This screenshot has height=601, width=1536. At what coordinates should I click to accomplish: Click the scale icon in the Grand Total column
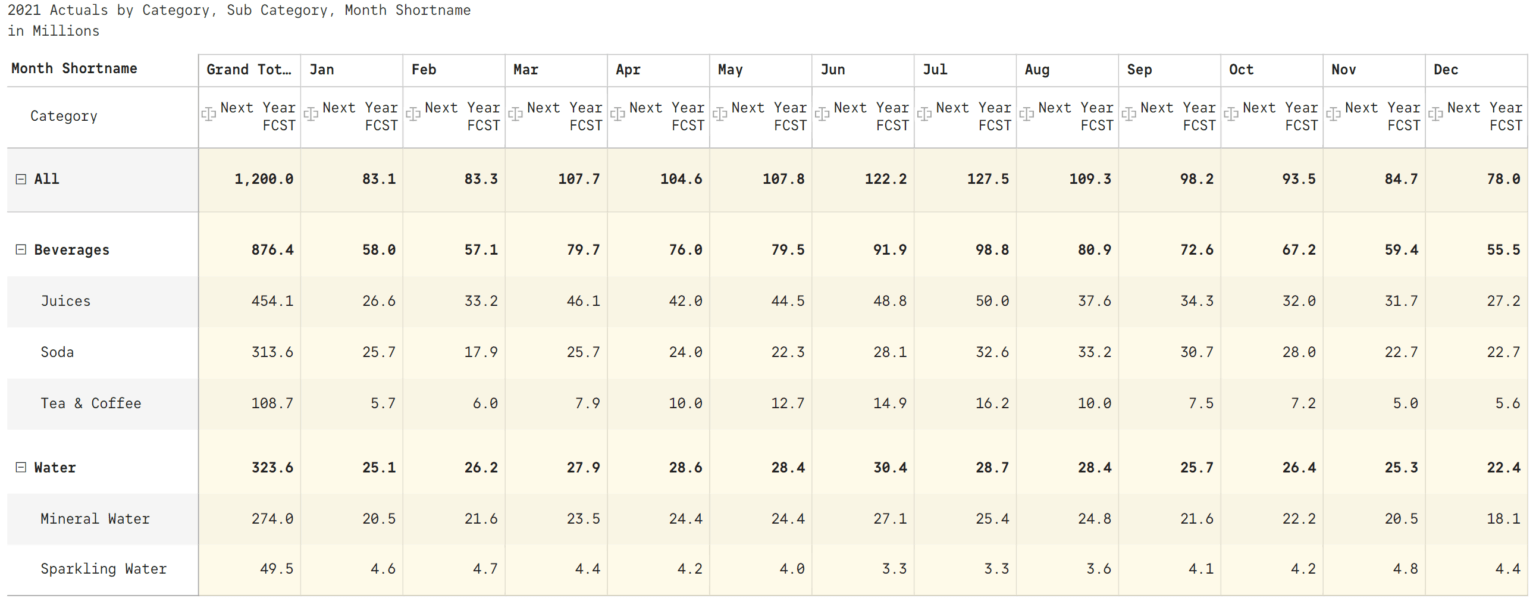209,115
